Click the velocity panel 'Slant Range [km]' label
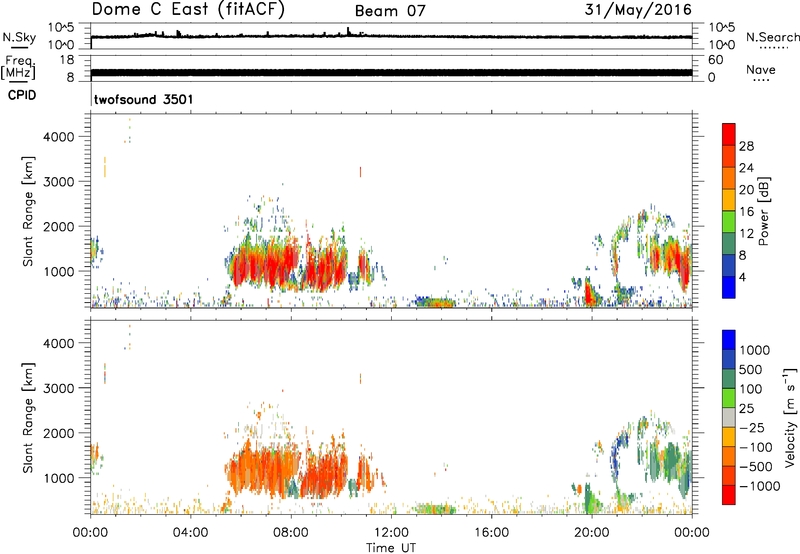Viewport: 800px width, 554px height. pos(28,418)
